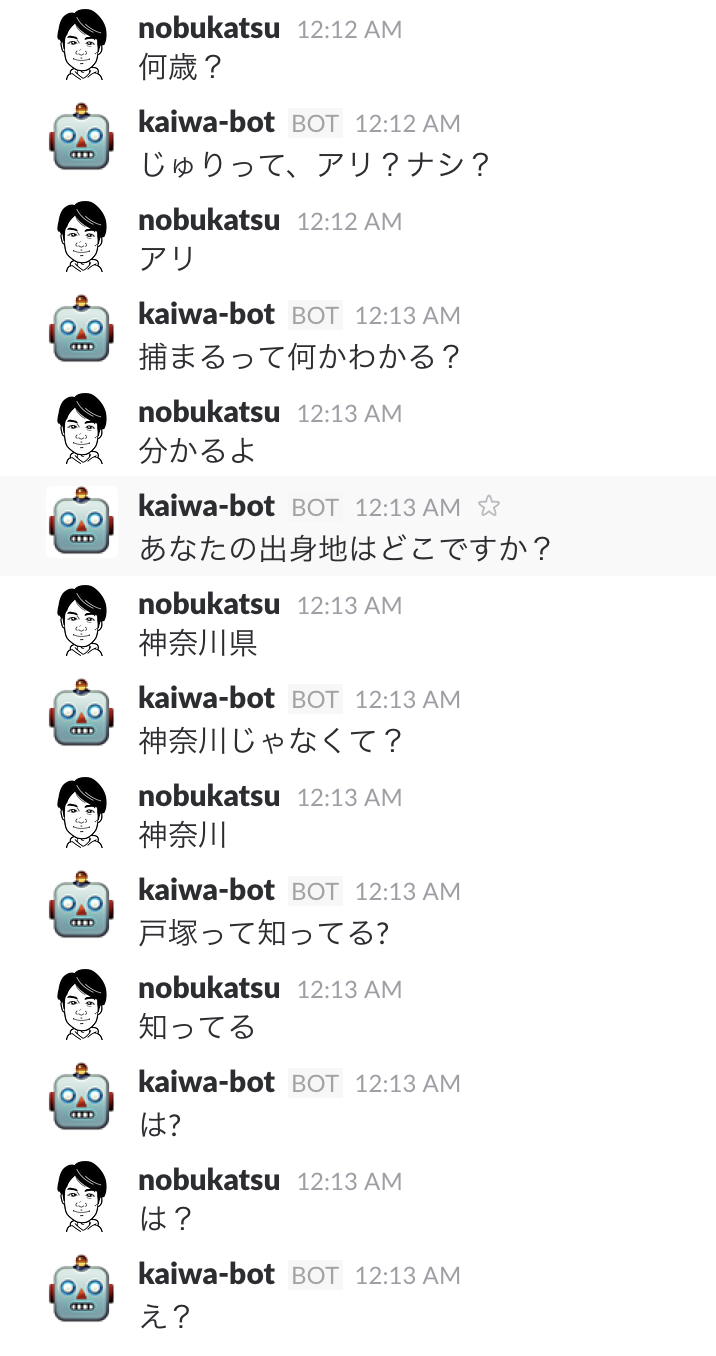Click the robot avatar next to 「じゅりって、アリ？ナシ？」

81,139
